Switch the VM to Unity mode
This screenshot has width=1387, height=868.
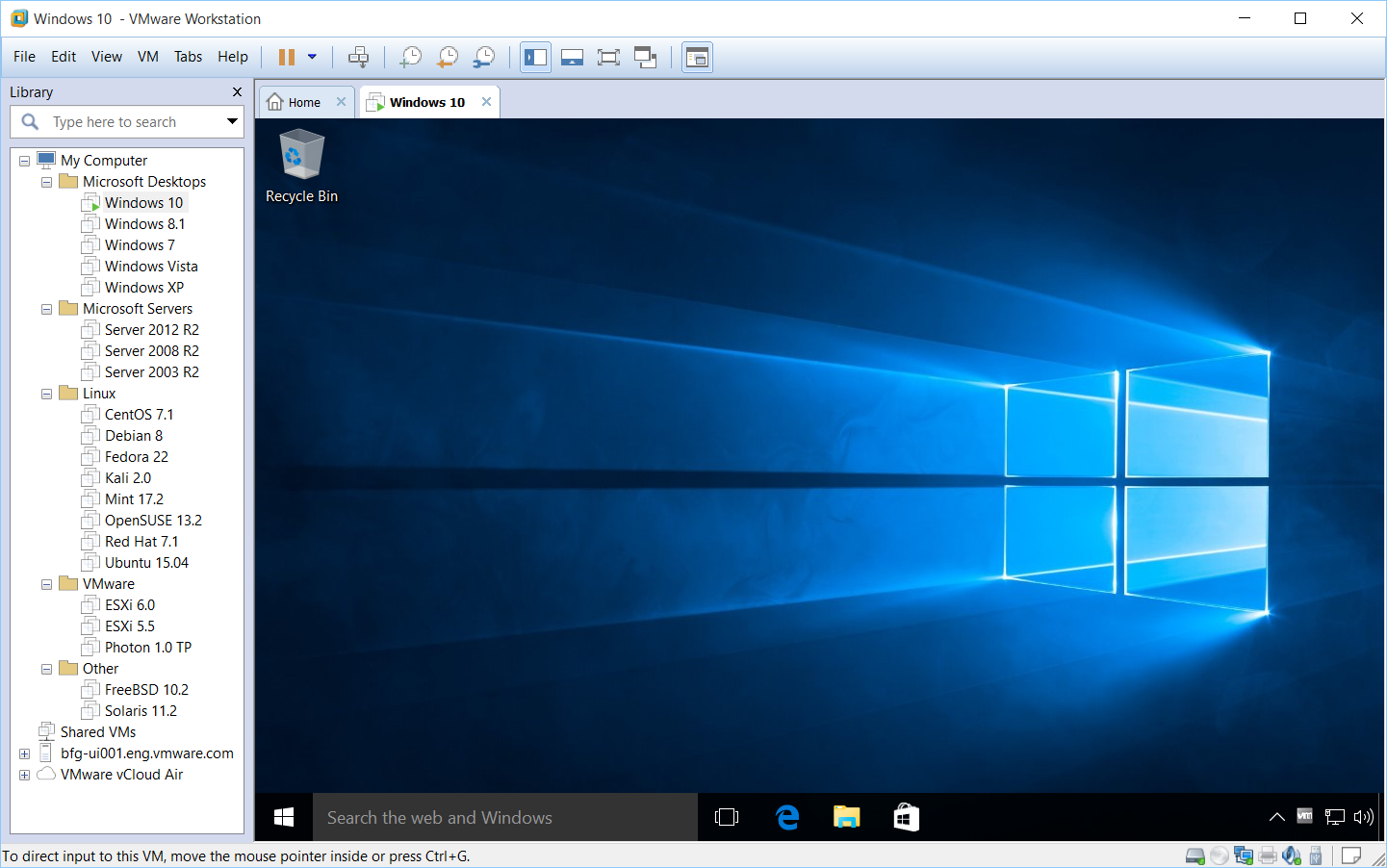[645, 57]
